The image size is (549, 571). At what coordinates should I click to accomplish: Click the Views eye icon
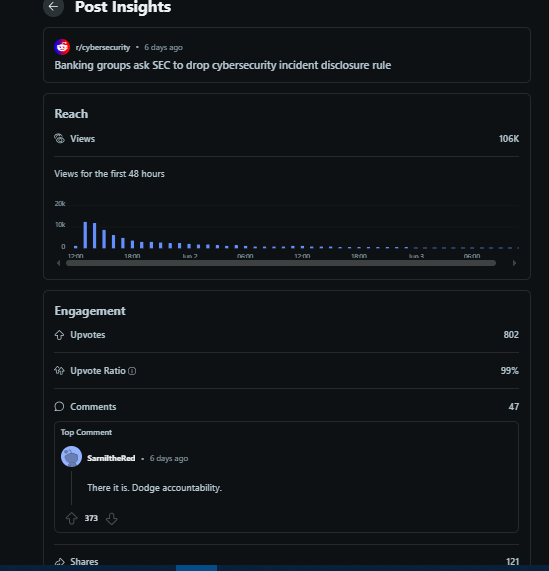point(59,139)
